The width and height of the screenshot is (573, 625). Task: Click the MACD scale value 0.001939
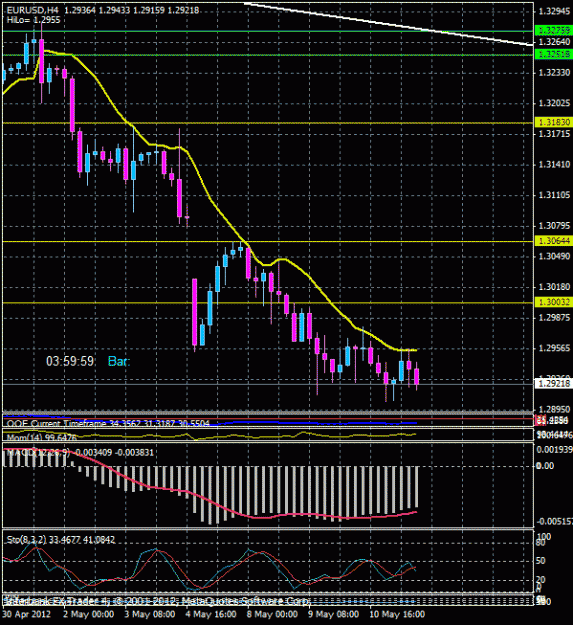pos(554,450)
